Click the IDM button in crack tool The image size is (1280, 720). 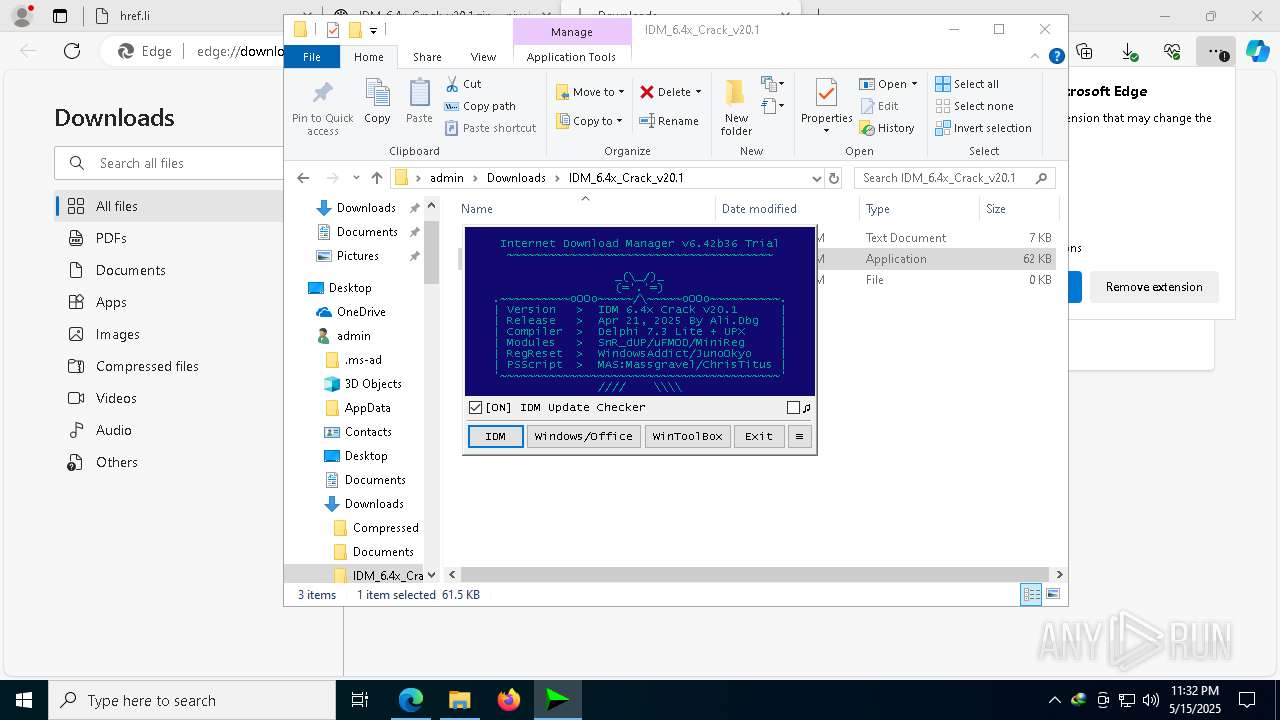(x=495, y=436)
